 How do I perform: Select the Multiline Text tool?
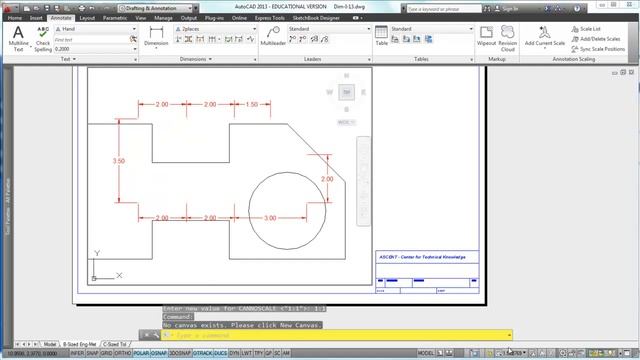tap(18, 39)
